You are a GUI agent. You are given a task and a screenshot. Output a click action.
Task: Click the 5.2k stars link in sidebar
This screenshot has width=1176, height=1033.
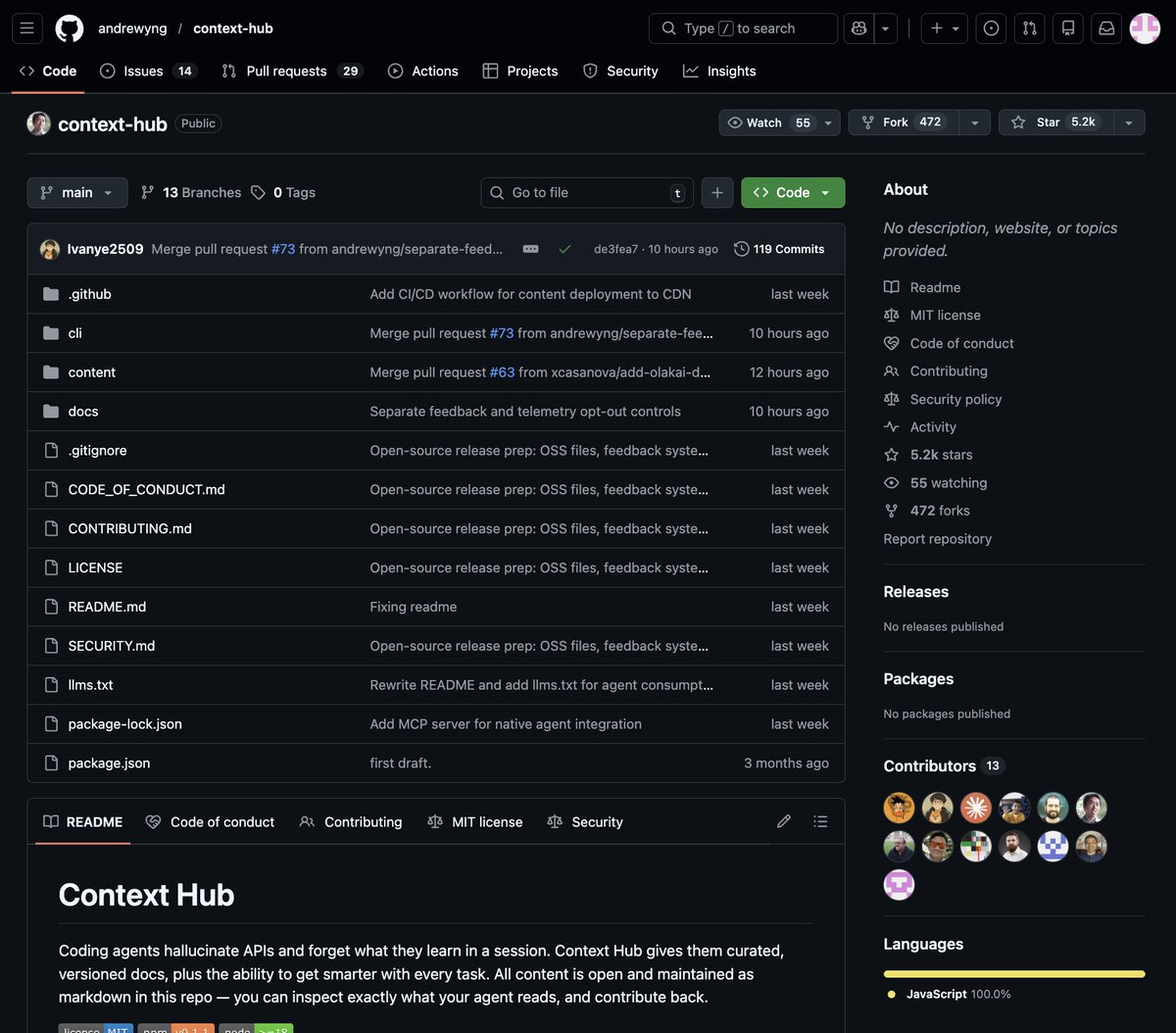click(928, 455)
